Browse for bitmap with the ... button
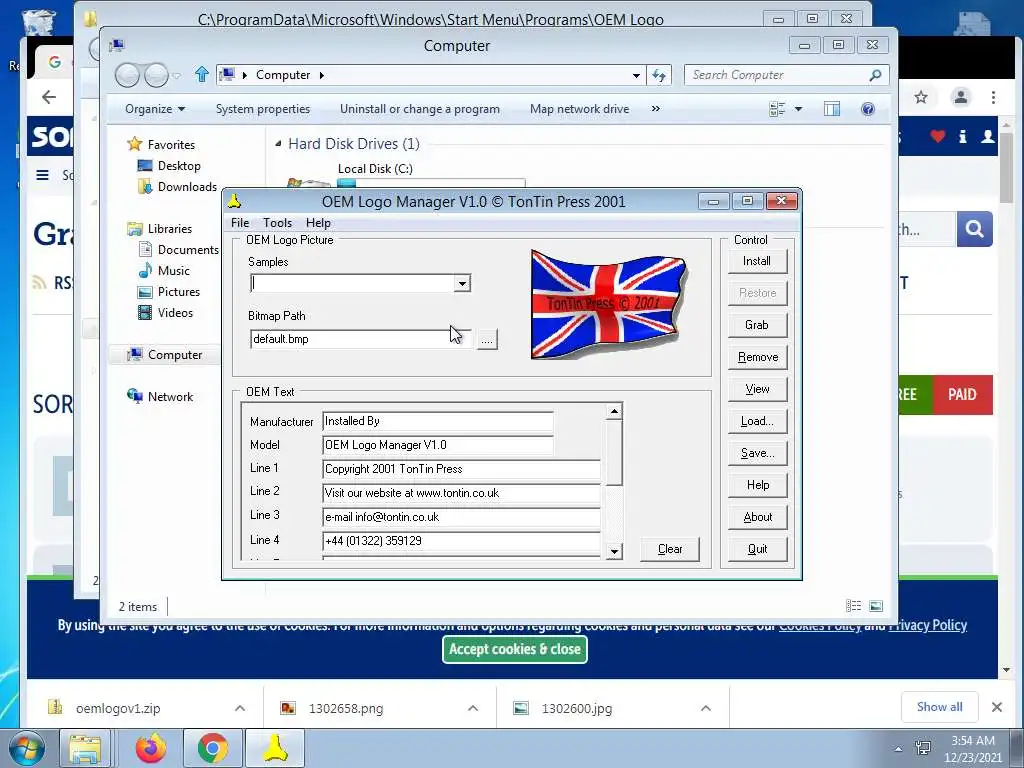Screen dimensions: 1024x768 tap(487, 340)
